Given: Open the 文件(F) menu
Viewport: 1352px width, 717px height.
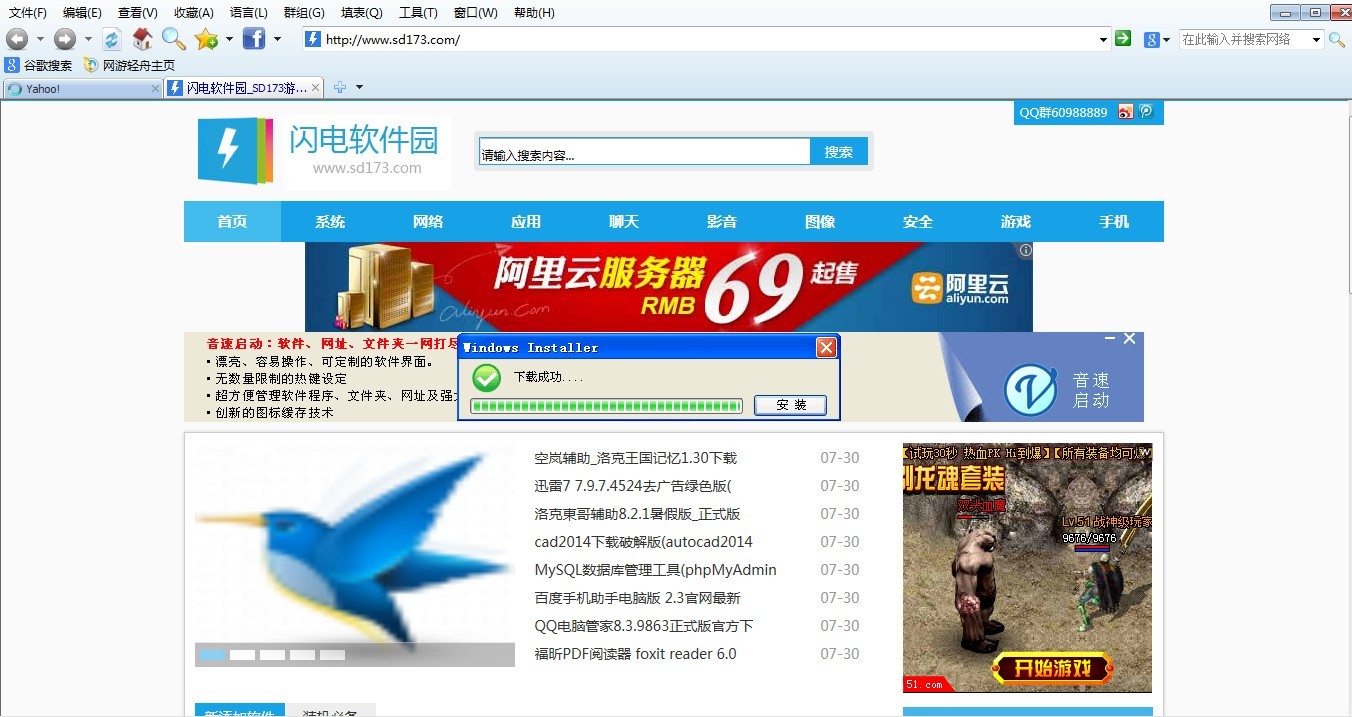Looking at the screenshot, I should (28, 13).
